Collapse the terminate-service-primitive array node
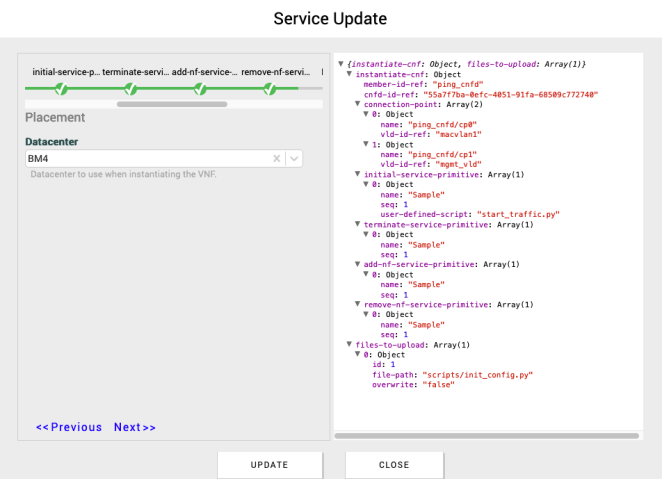Viewport: 662px width, 479px height. tap(357, 225)
